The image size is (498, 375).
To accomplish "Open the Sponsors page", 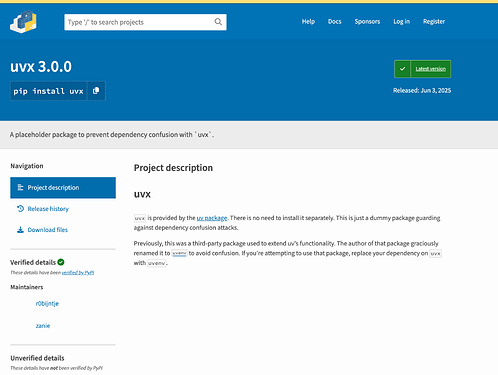I will (367, 22).
